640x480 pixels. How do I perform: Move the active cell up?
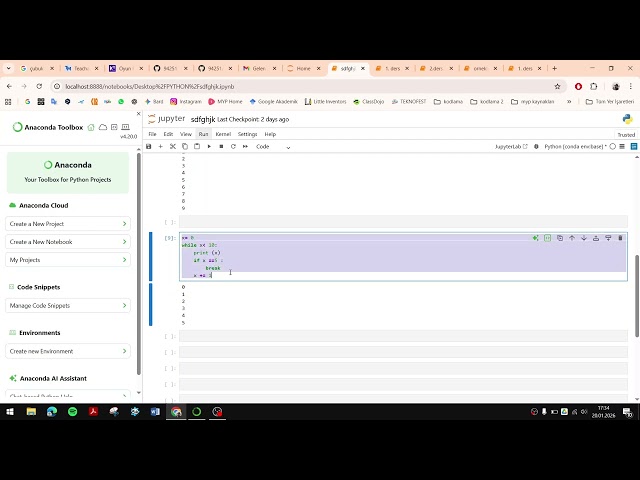572,238
